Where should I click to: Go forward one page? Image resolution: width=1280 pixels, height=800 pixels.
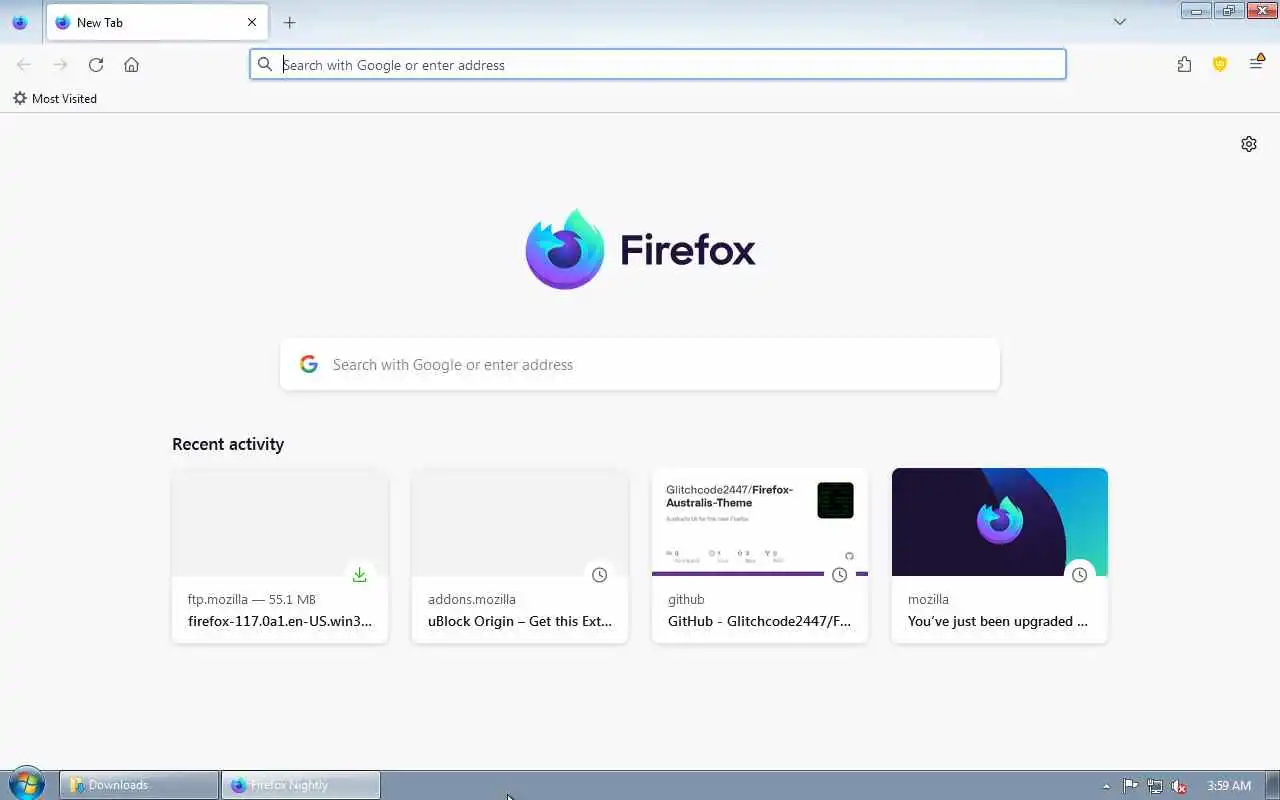[60, 65]
